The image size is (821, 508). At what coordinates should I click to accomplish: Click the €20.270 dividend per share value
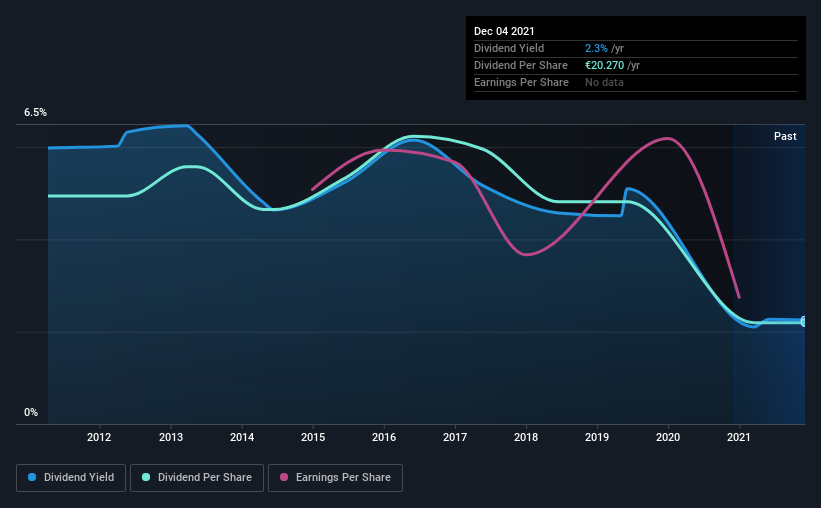604,65
